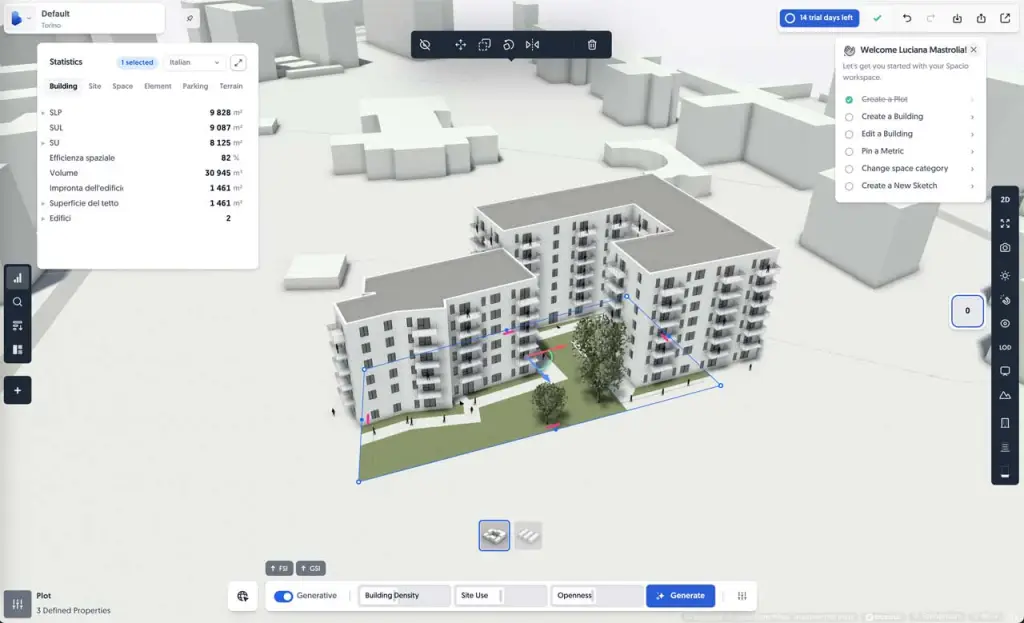The image size is (1024, 623).
Task: Hide the selected building with the eye-slash icon
Action: point(424,44)
